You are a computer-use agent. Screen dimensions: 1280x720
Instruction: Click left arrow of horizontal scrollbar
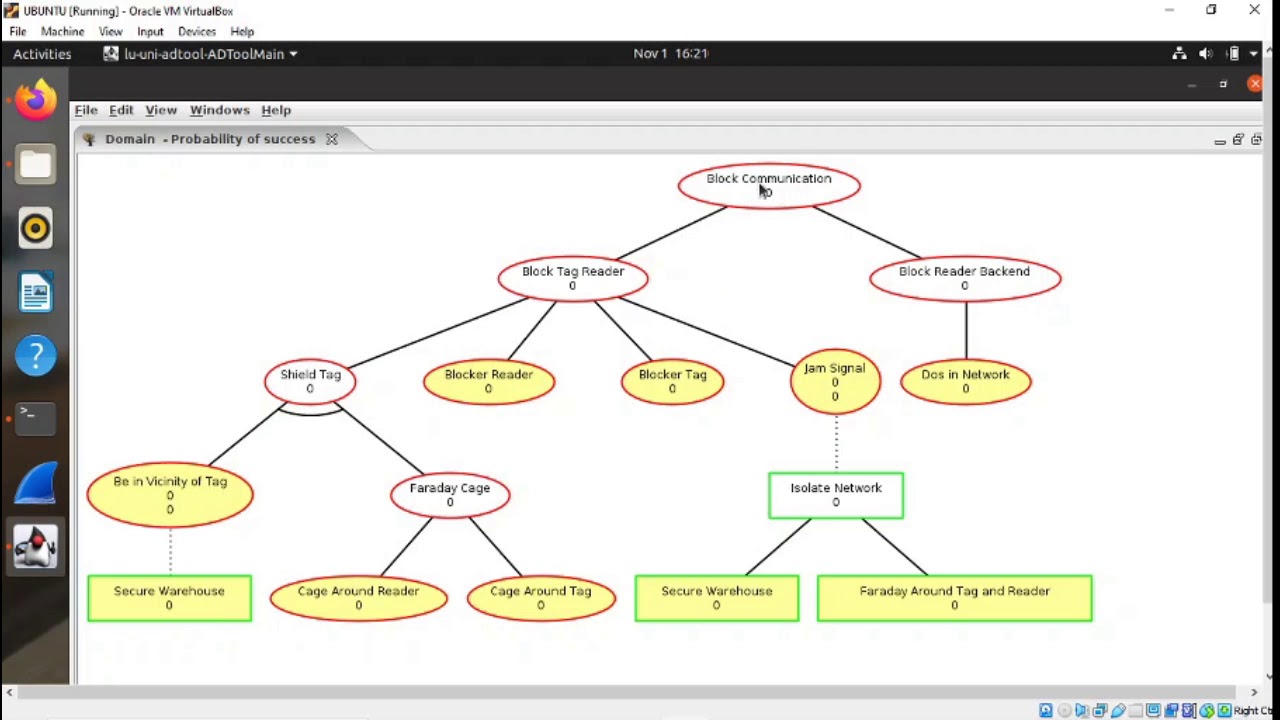pos(9,691)
